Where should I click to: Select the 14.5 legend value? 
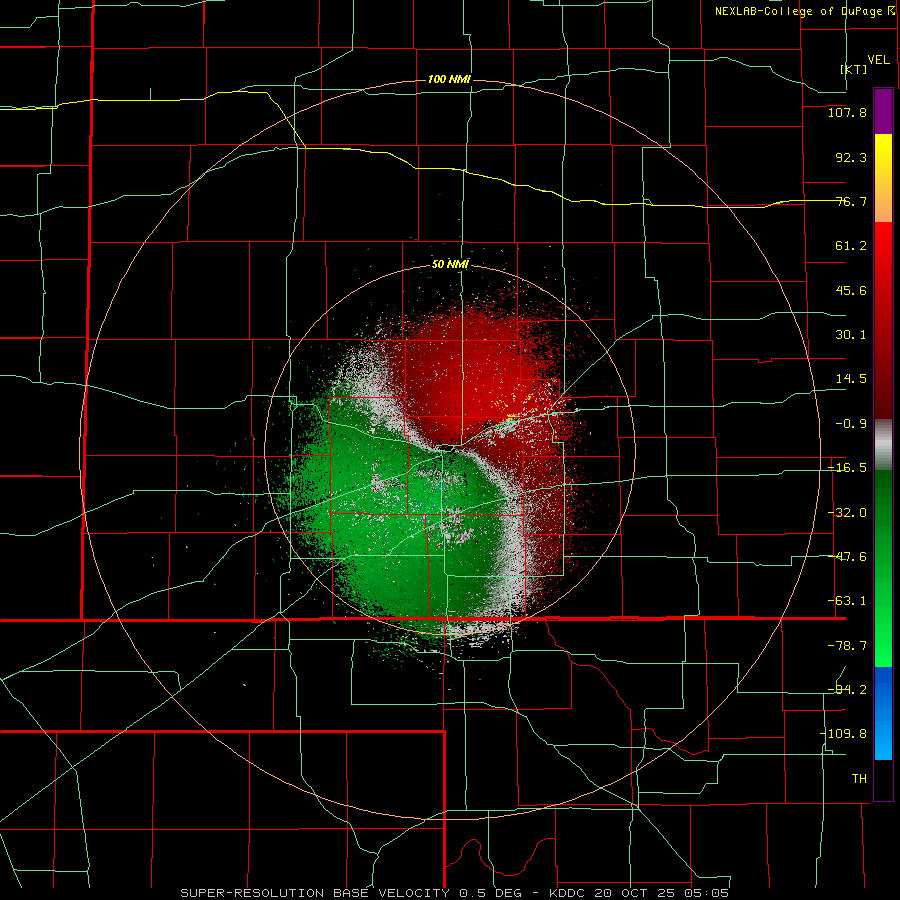click(x=851, y=379)
